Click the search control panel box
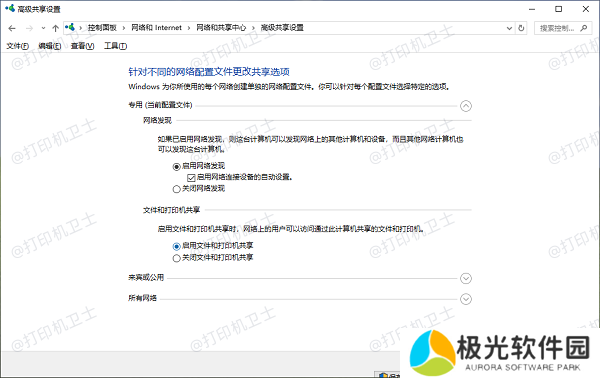 tap(563, 28)
